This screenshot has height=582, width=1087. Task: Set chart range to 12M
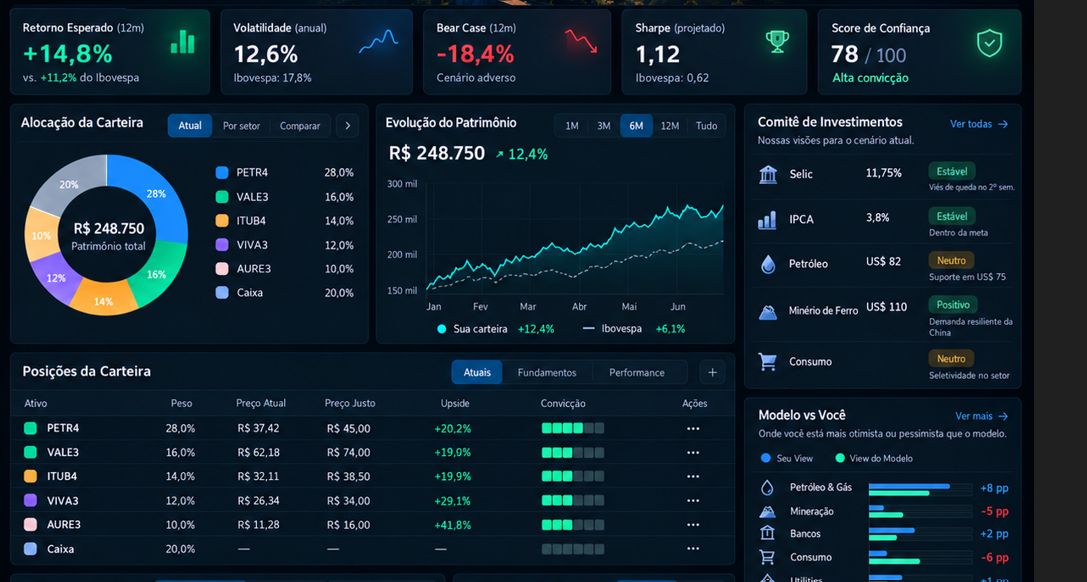click(670, 126)
